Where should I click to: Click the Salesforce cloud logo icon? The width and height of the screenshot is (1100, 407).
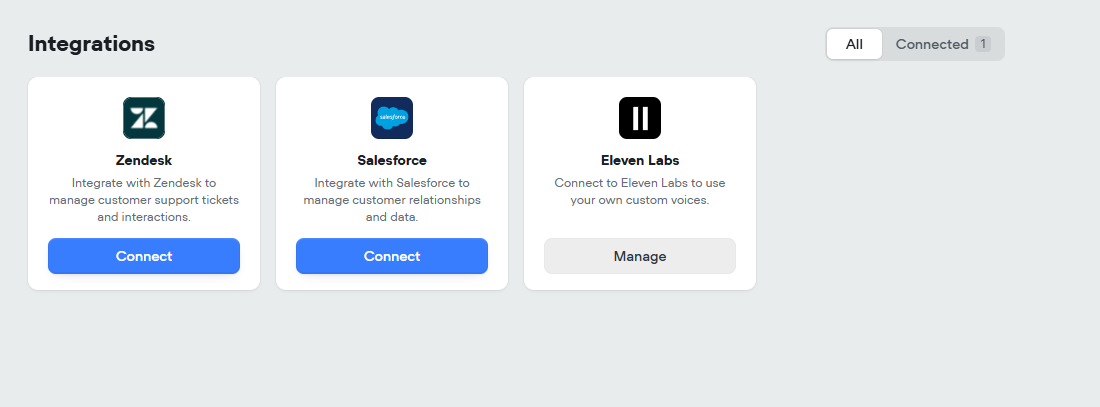coord(391,118)
